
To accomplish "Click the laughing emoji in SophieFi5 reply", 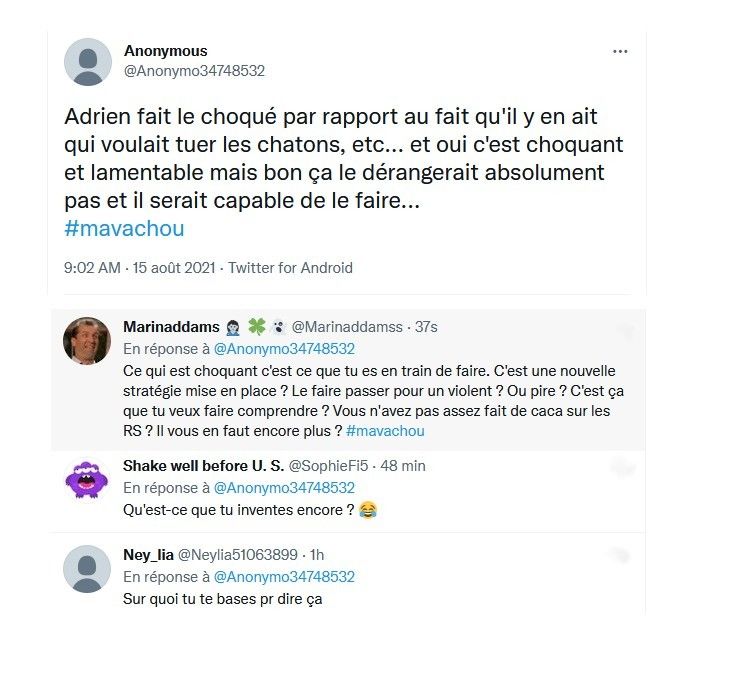I will (368, 510).
